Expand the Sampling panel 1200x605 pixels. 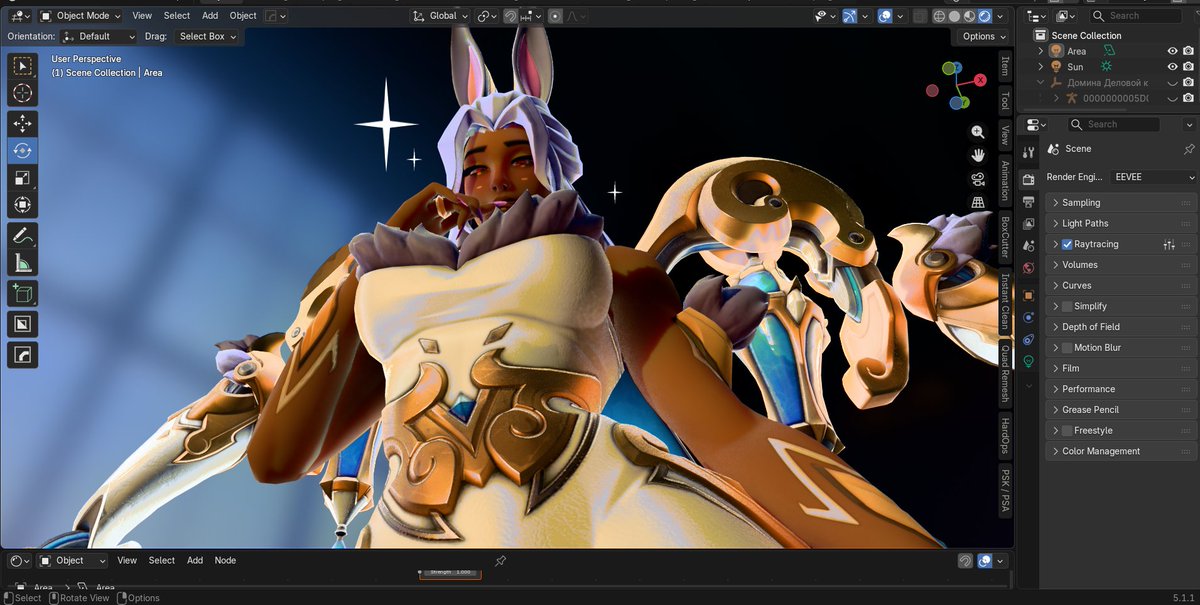pos(1121,203)
